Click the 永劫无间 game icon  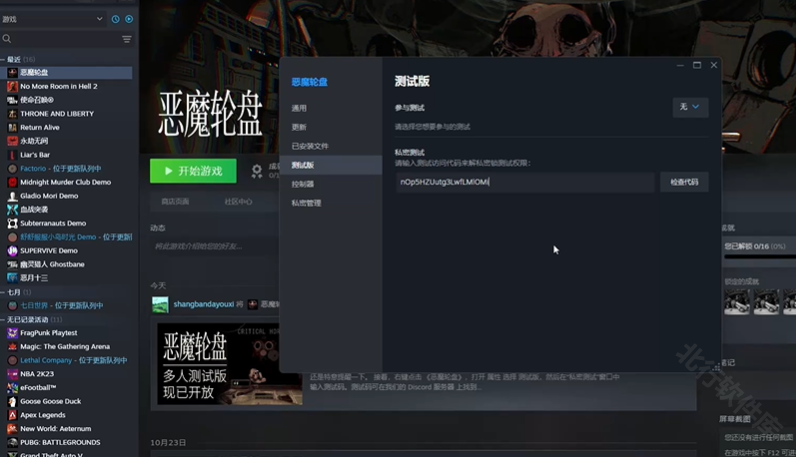coord(12,141)
